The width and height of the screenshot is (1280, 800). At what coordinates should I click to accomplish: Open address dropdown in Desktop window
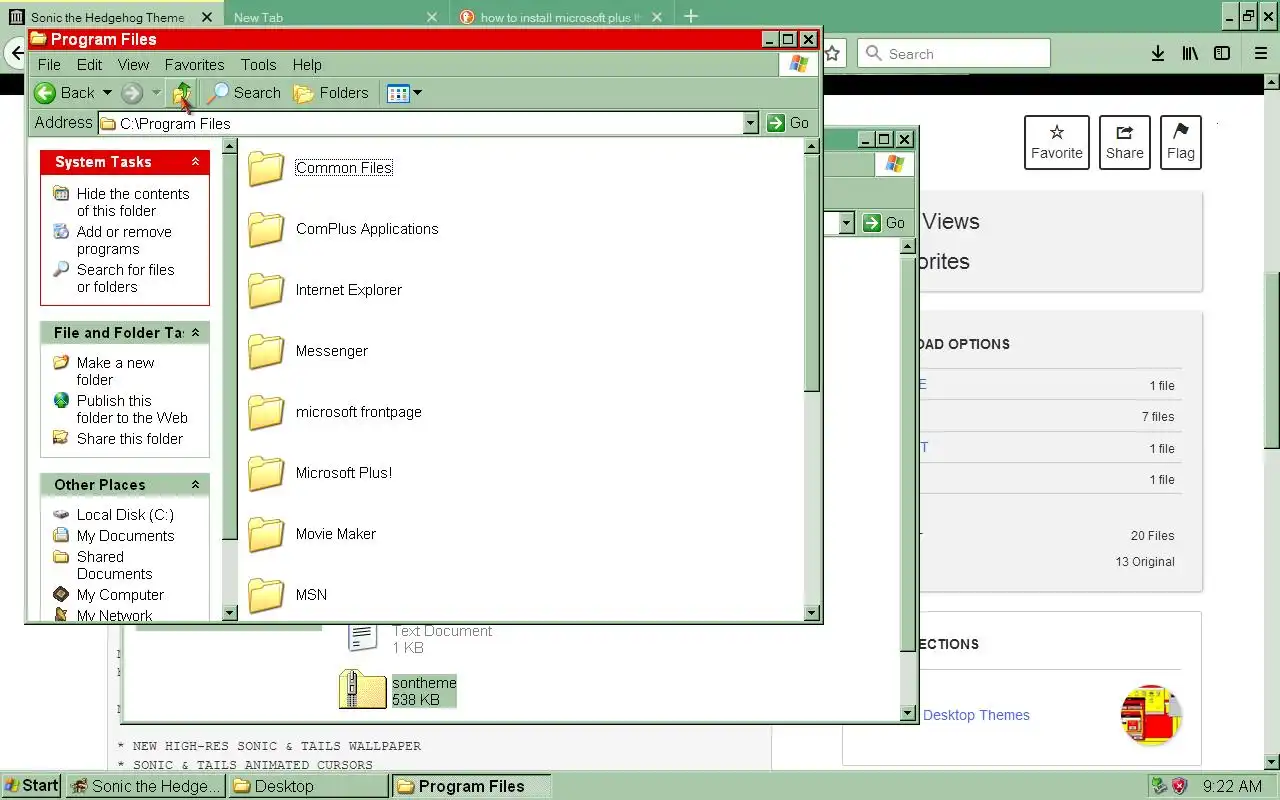pos(846,223)
